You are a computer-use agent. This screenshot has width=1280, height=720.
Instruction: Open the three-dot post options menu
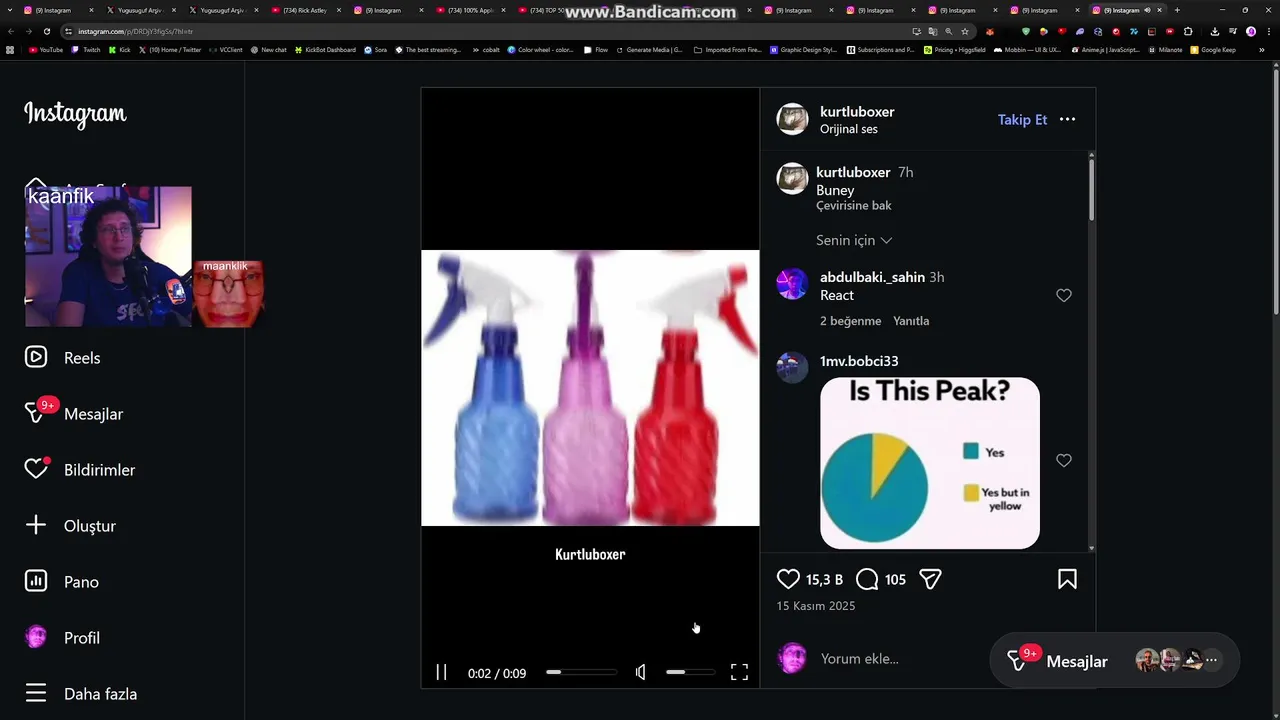click(1067, 119)
